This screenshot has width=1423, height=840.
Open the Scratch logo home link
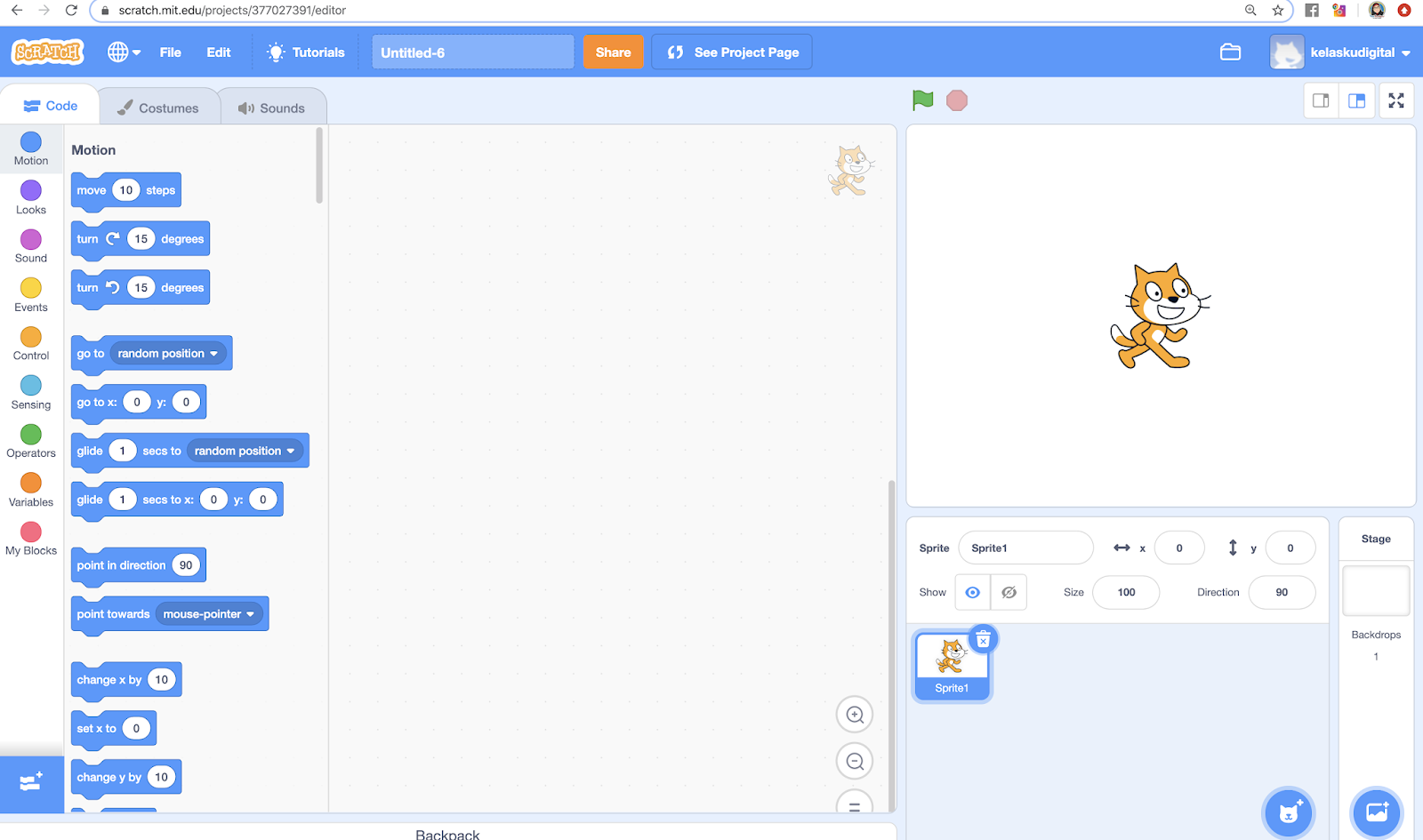click(47, 52)
